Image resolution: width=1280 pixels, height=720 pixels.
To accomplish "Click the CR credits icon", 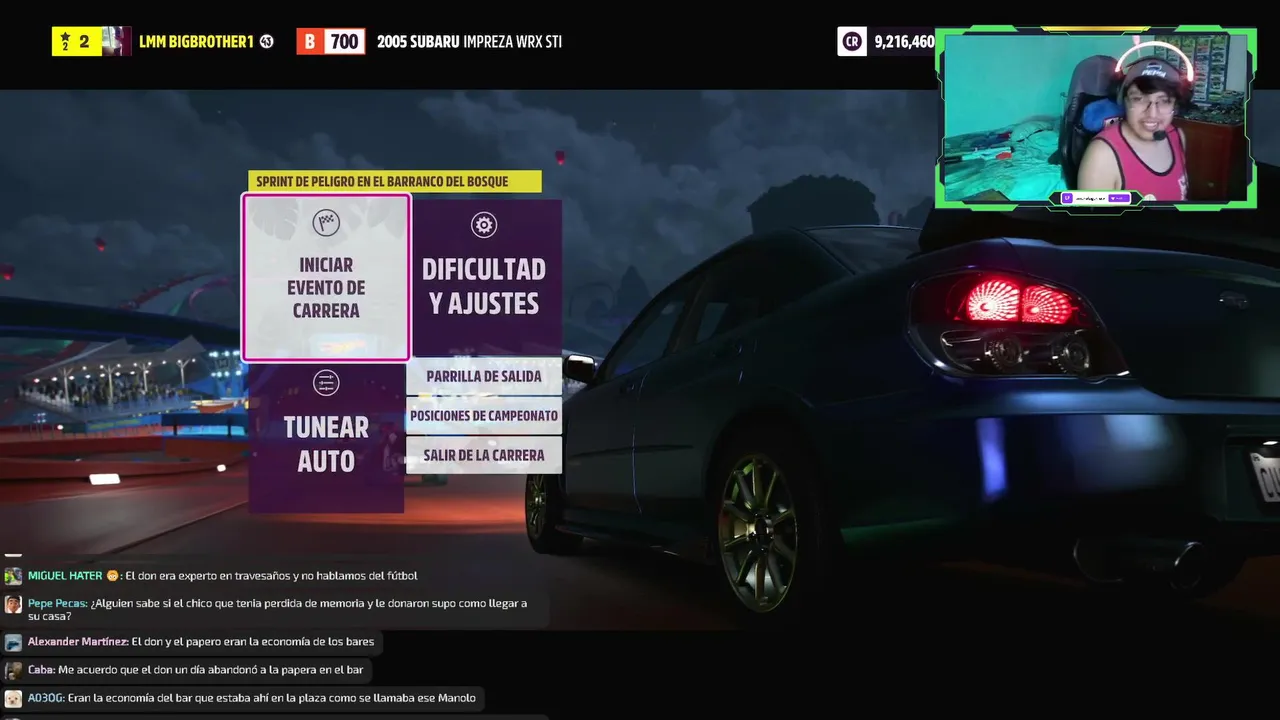I will [x=852, y=41].
